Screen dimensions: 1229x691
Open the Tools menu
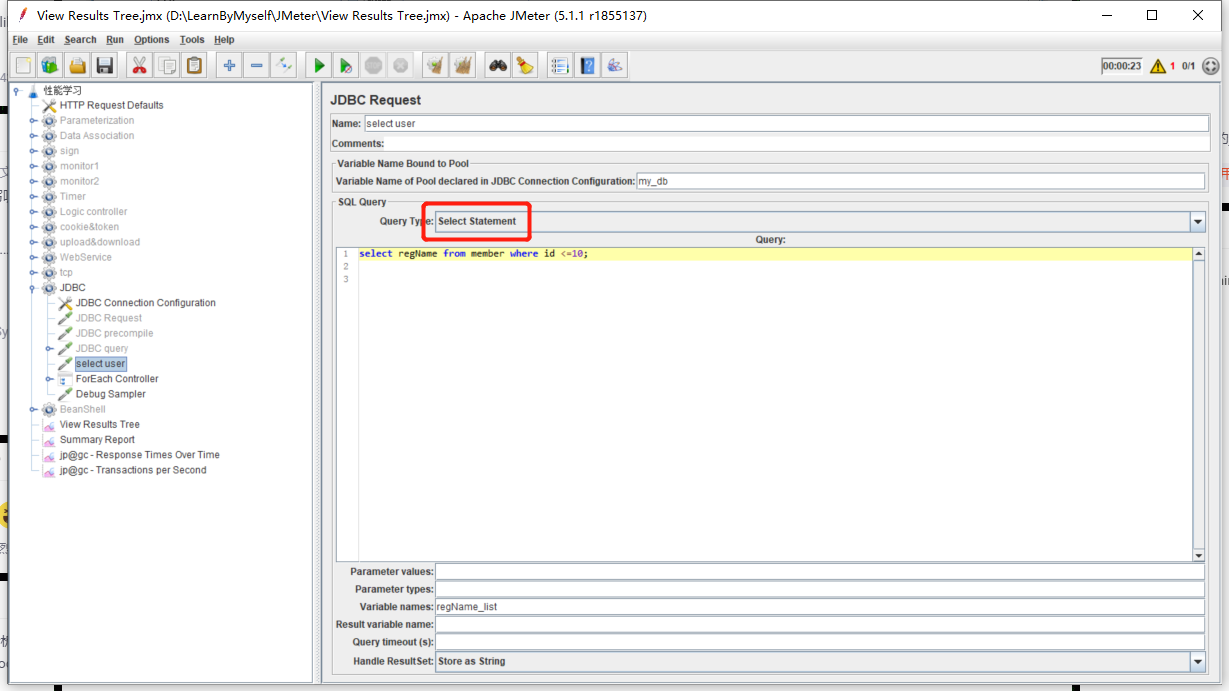(x=192, y=40)
